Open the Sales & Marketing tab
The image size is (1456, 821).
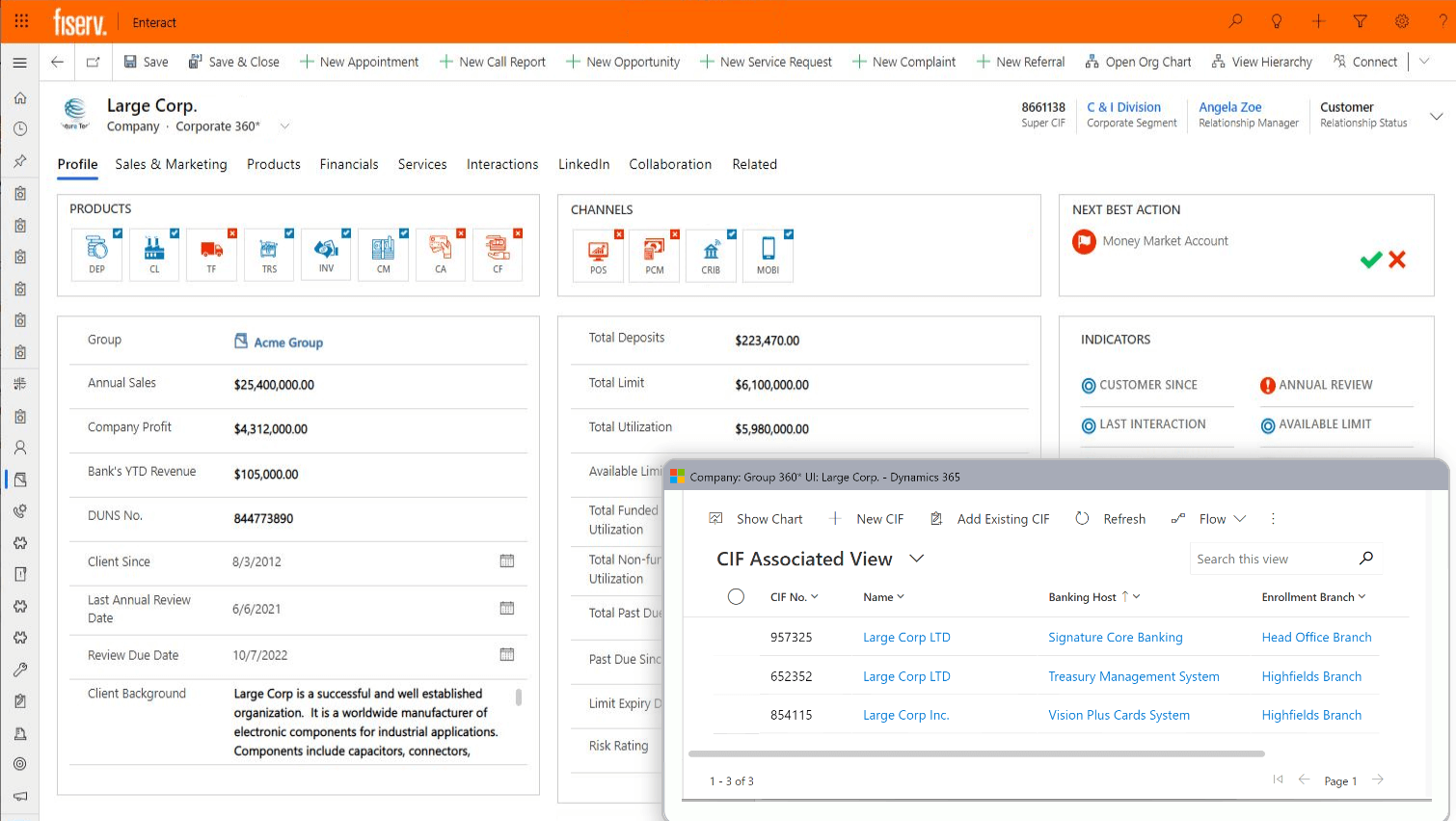pyautogui.click(x=171, y=164)
